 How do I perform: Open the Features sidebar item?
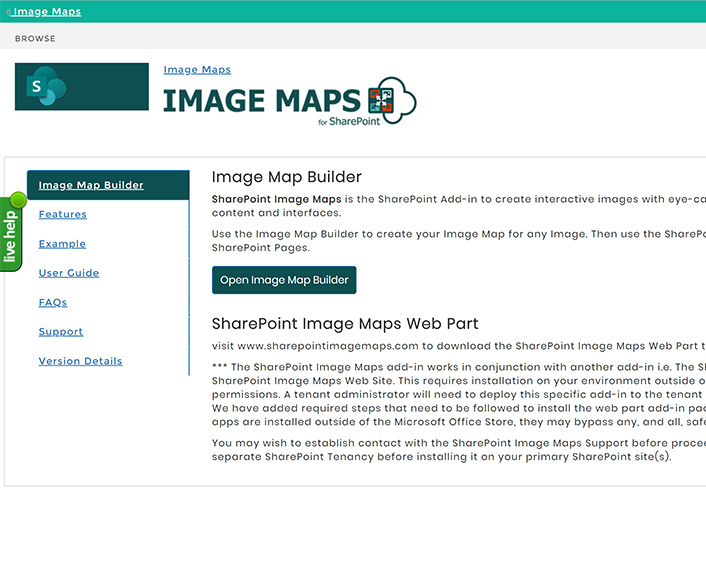pyautogui.click(x=63, y=214)
